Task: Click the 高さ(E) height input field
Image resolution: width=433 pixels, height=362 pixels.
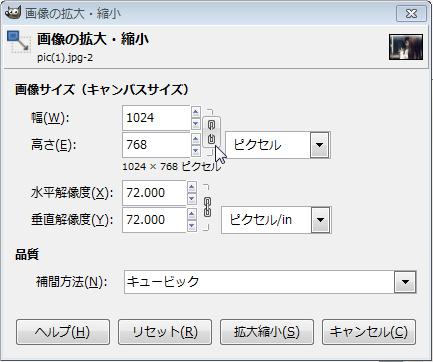Action: 156,145
